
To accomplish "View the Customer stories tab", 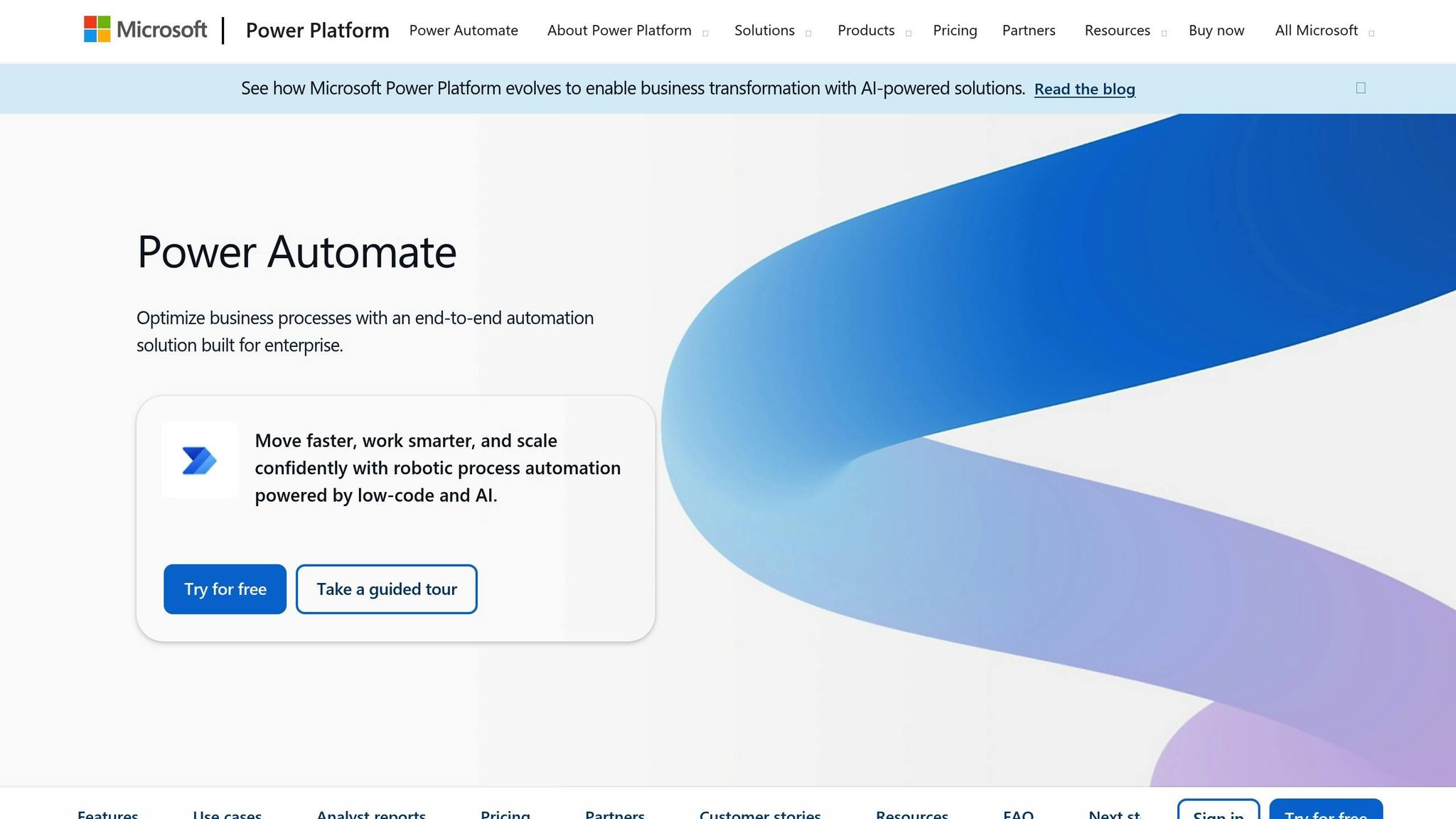I will (x=759, y=814).
